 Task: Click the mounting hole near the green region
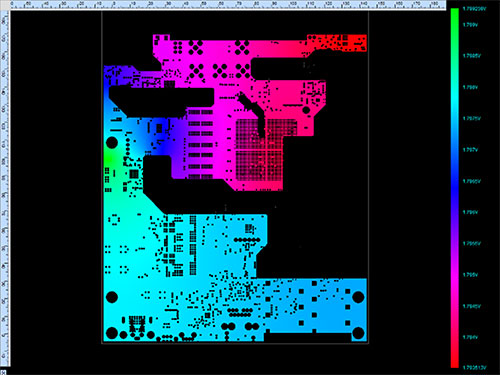coord(112,143)
